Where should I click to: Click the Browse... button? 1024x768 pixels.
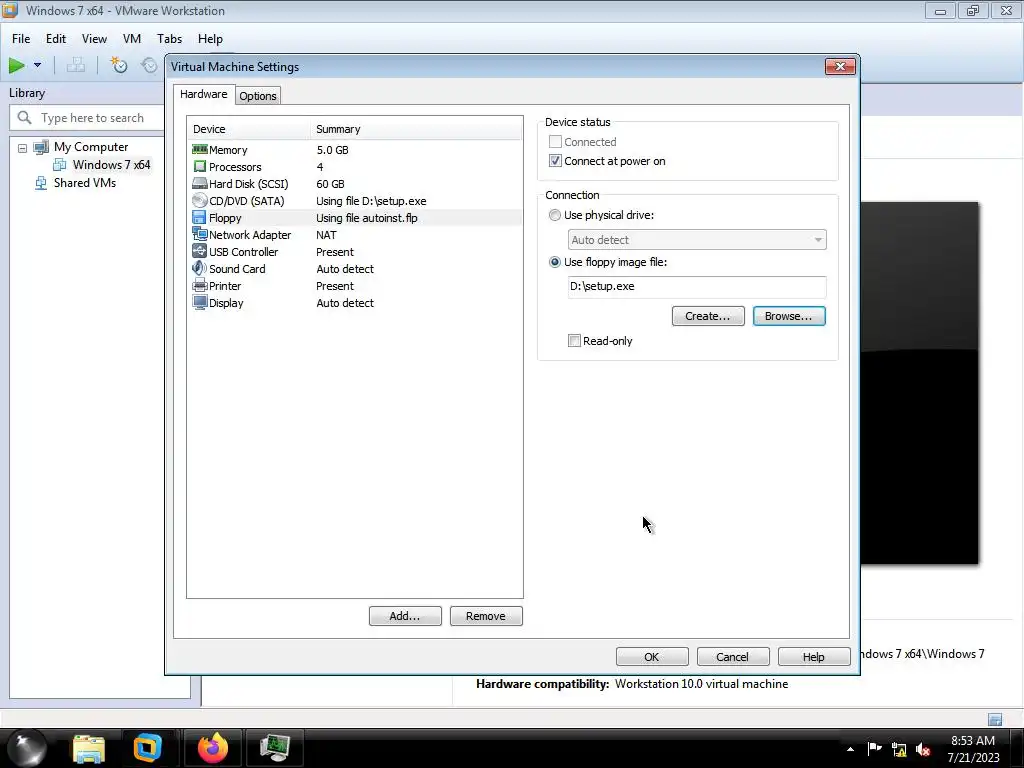pyautogui.click(x=789, y=316)
